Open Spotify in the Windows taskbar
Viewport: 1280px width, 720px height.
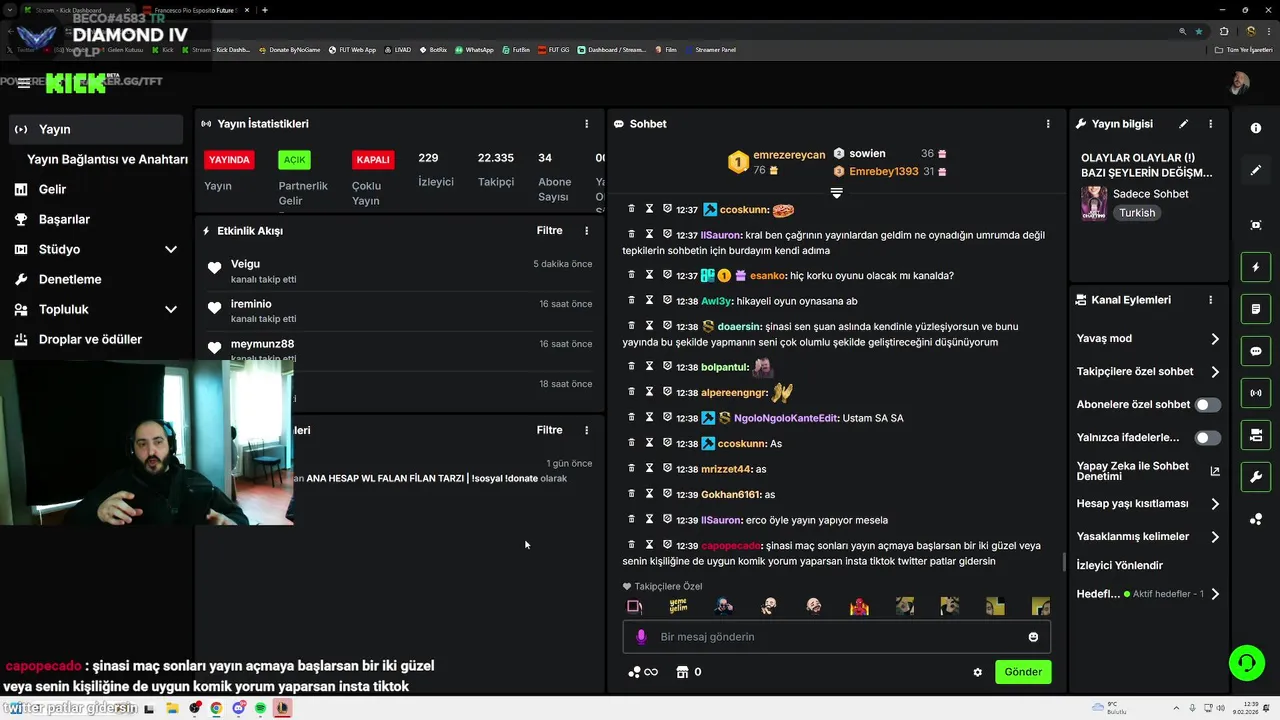click(260, 708)
